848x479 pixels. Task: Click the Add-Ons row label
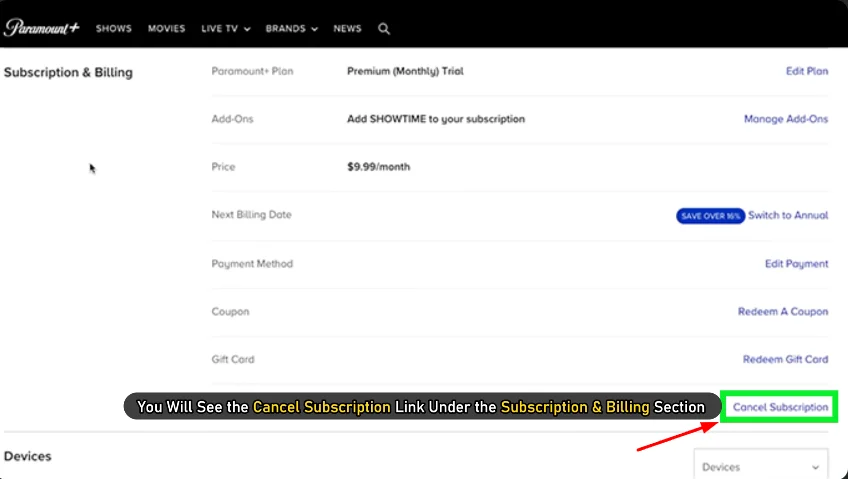coord(232,119)
